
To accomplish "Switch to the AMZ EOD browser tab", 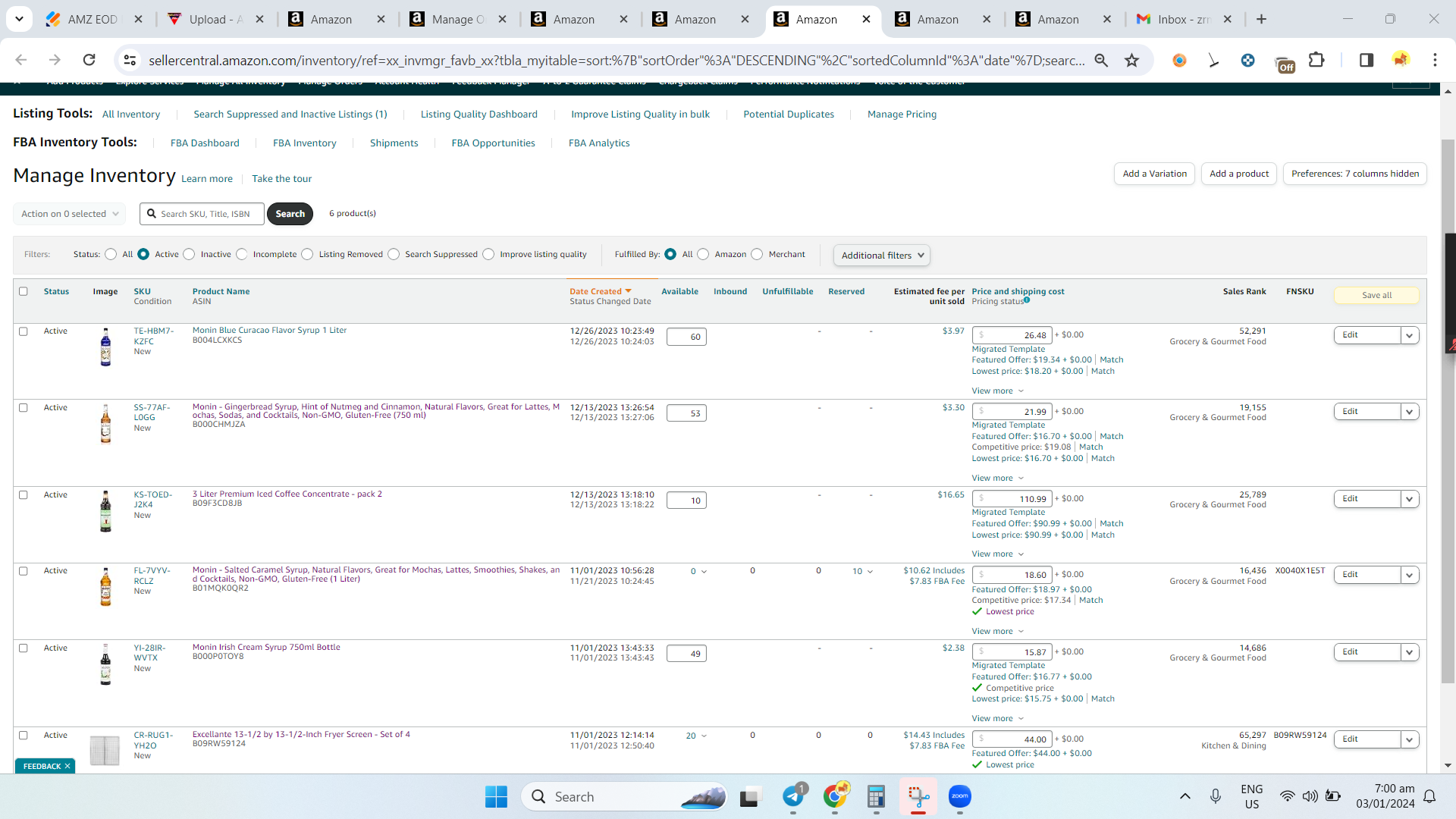I will (94, 19).
